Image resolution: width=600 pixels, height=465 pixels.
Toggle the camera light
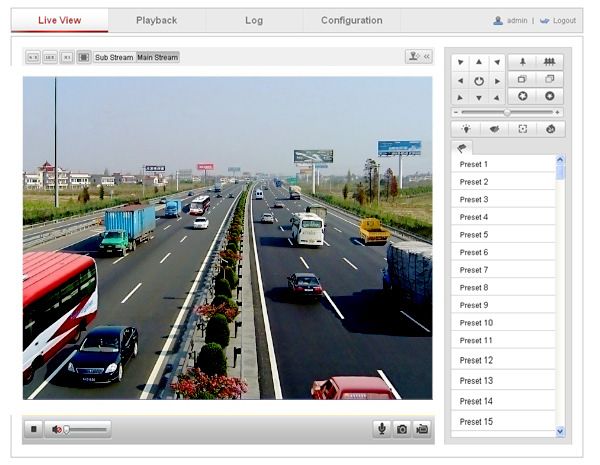466,129
